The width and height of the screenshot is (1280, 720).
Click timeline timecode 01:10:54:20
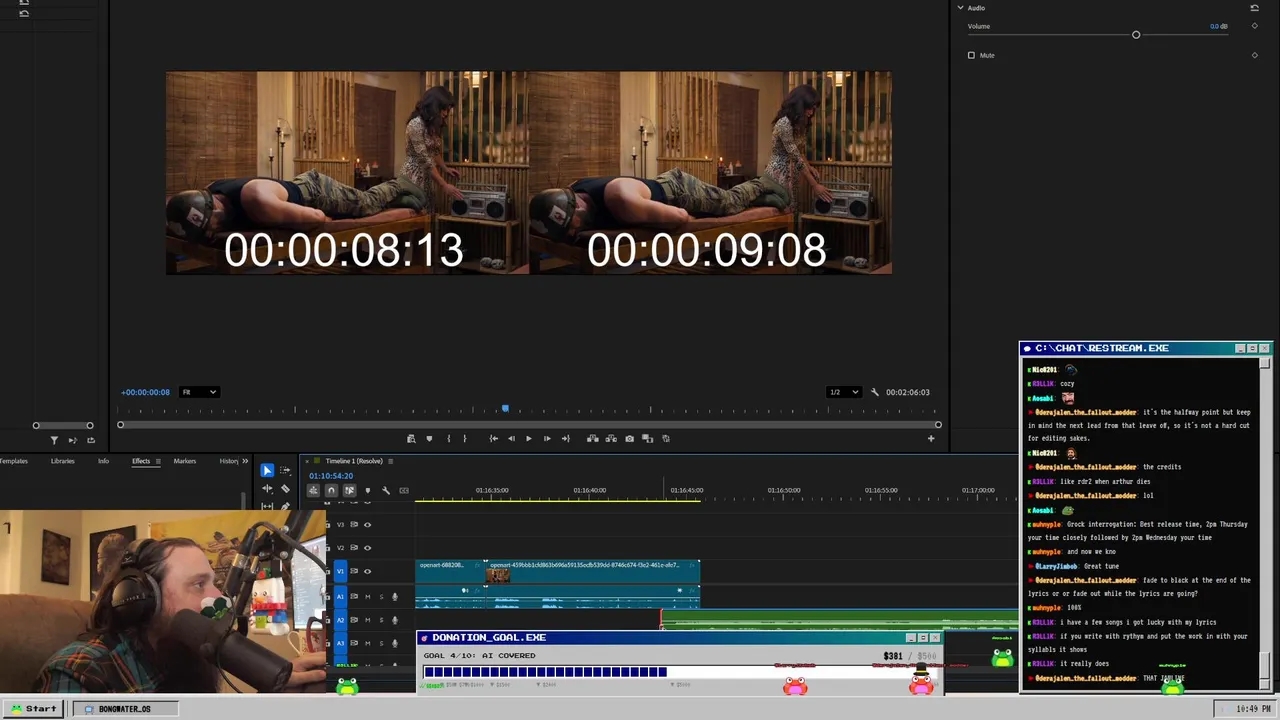coord(331,476)
